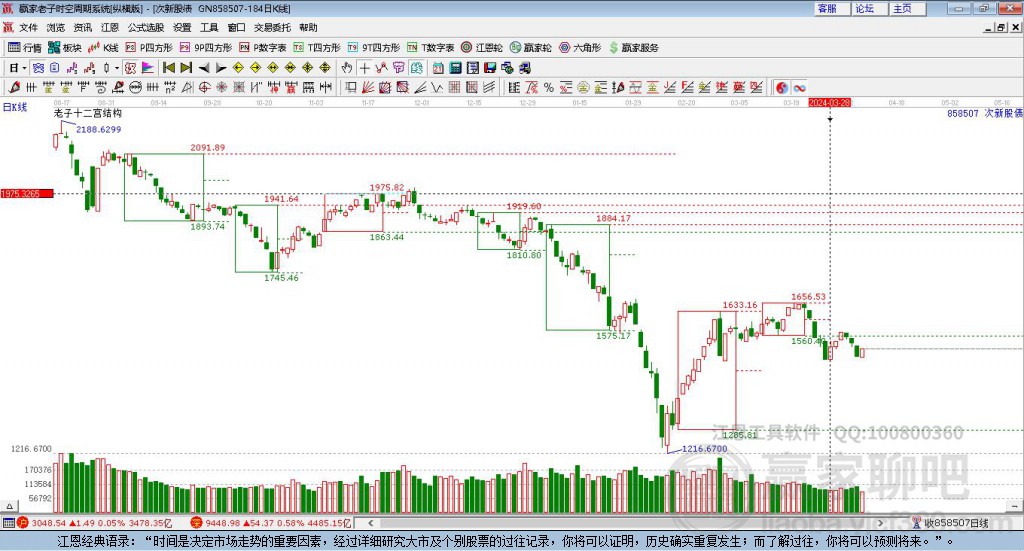Open the 资讯 menu

point(82,27)
